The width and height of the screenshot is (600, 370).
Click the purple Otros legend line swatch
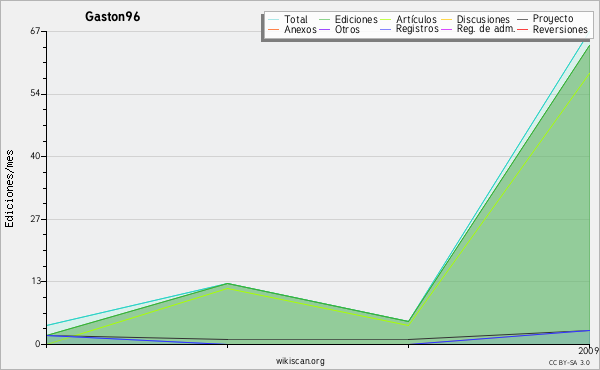324,29
